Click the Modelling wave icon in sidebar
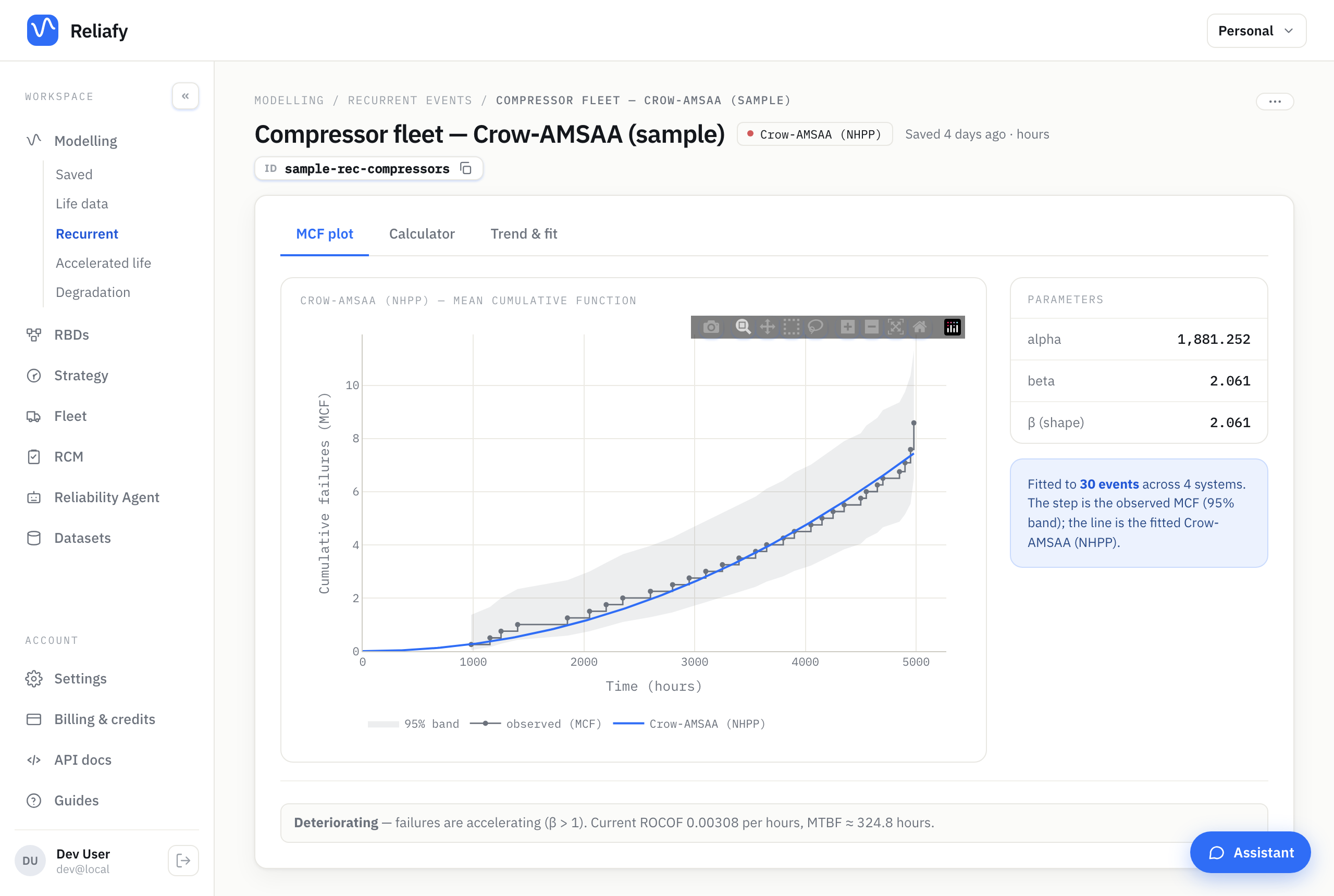1334x896 pixels. pos(34,141)
